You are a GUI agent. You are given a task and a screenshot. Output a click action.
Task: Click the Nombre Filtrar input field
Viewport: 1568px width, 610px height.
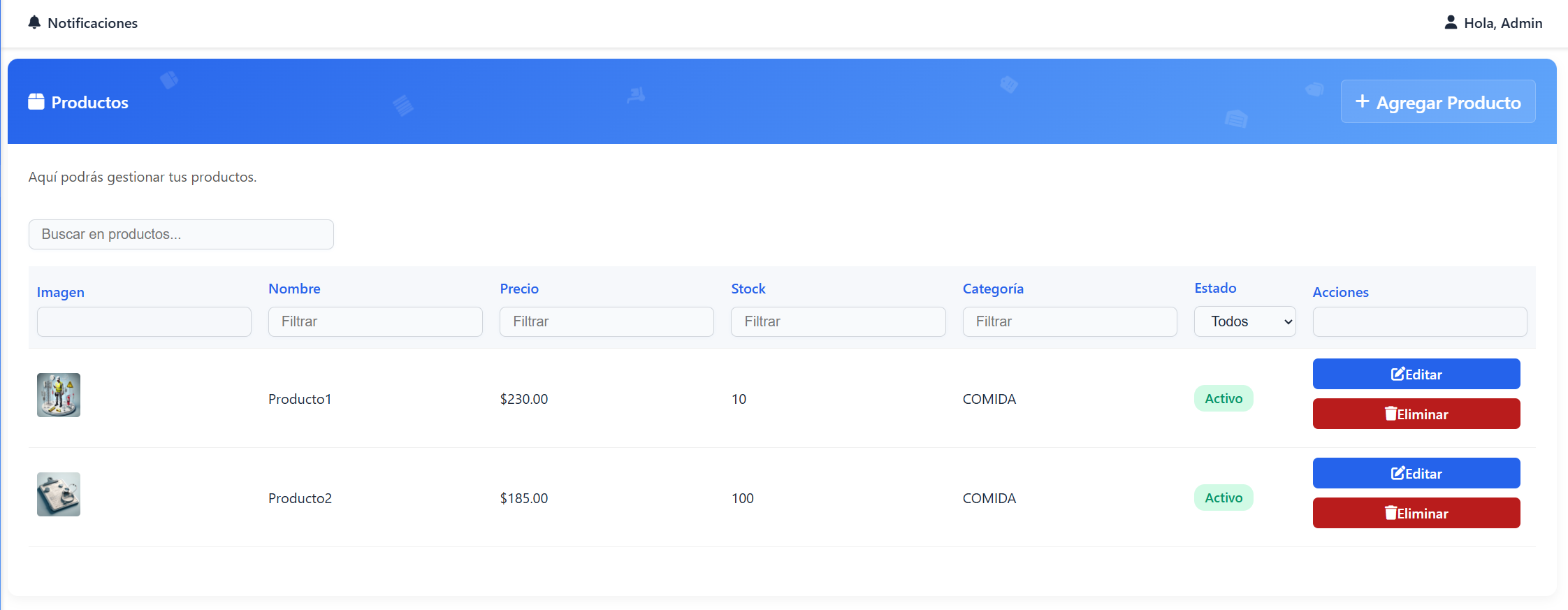click(375, 321)
